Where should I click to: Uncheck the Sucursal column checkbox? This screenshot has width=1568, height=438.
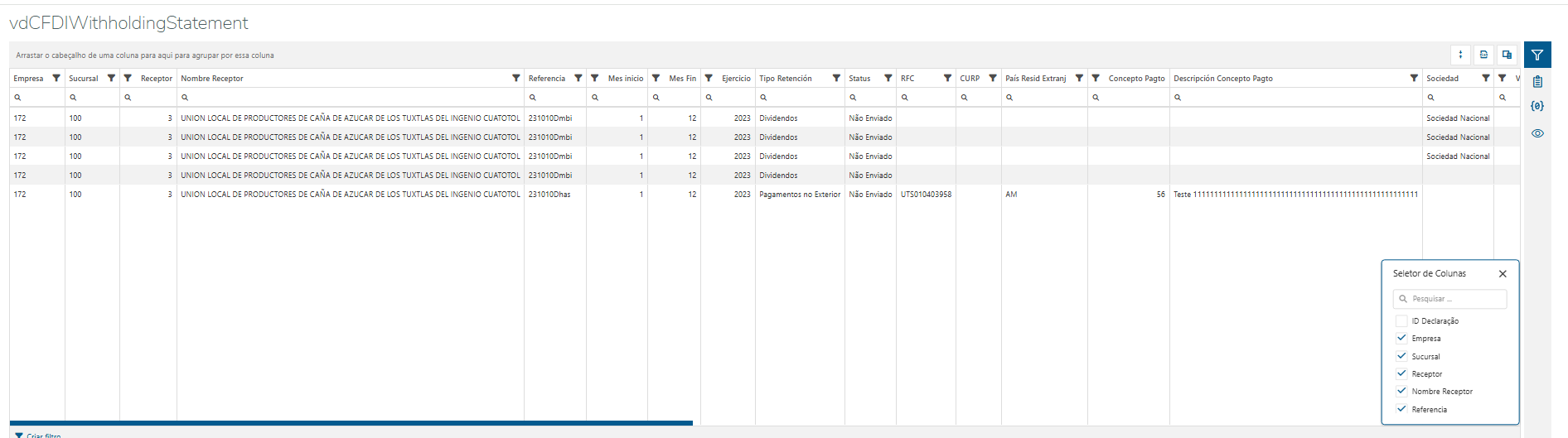click(1401, 357)
